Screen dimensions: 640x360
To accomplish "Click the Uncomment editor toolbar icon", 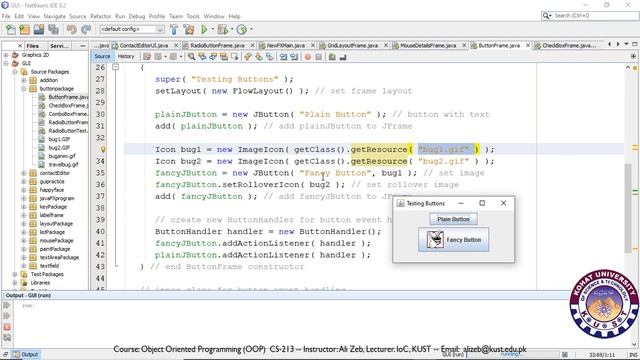I will coord(343,57).
